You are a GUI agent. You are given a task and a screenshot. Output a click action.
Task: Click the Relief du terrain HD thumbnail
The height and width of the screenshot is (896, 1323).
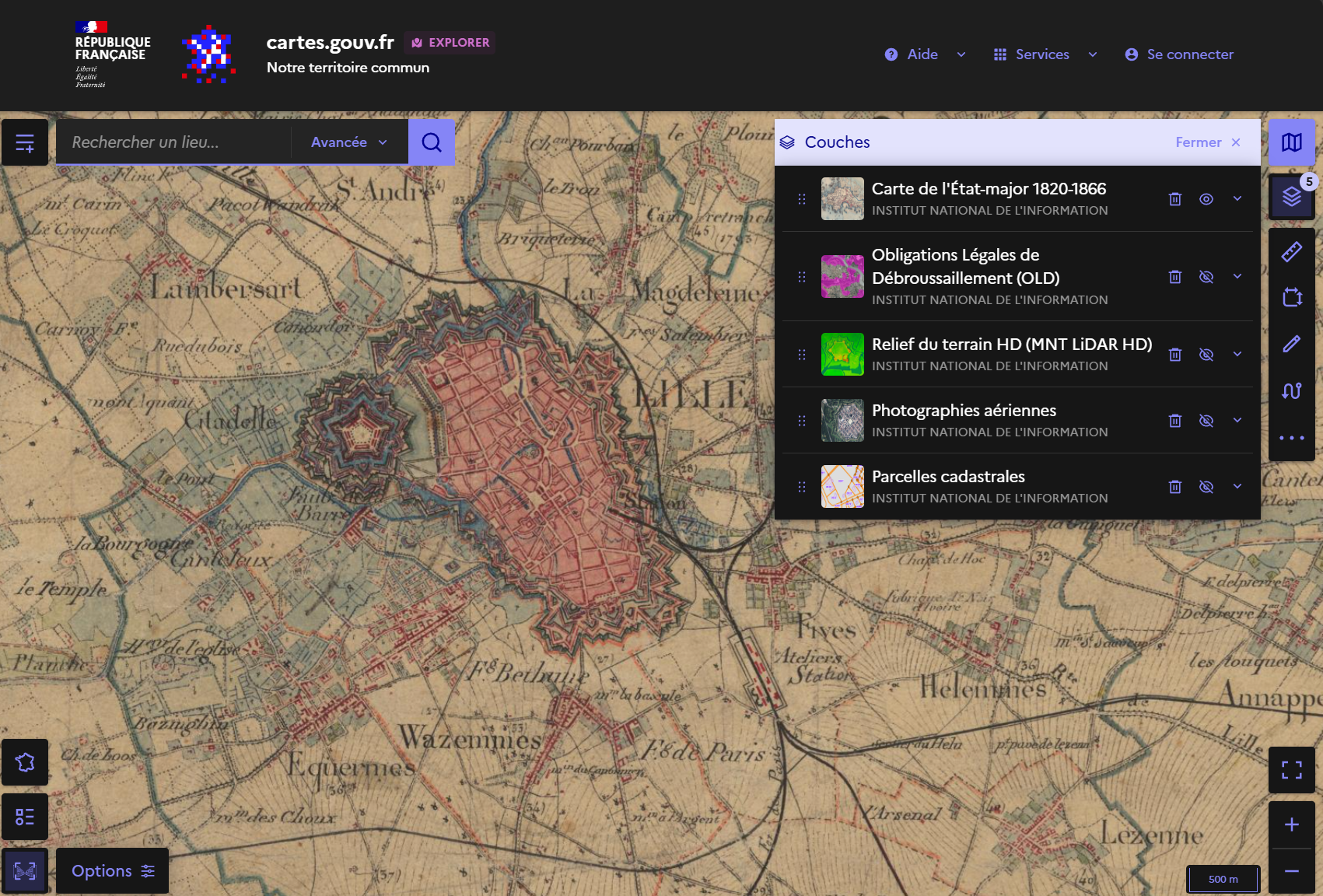tap(842, 355)
